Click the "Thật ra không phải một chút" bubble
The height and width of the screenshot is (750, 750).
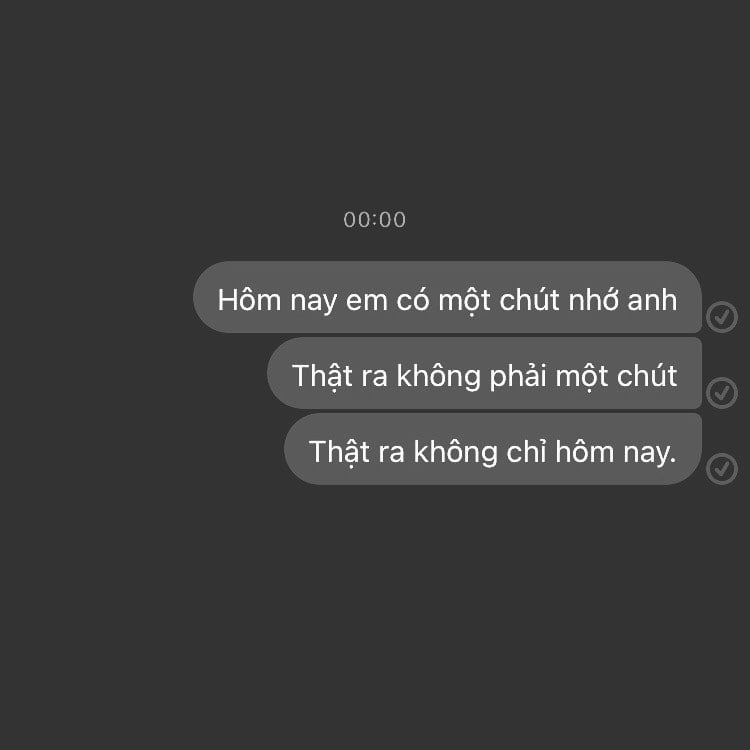coord(484,373)
